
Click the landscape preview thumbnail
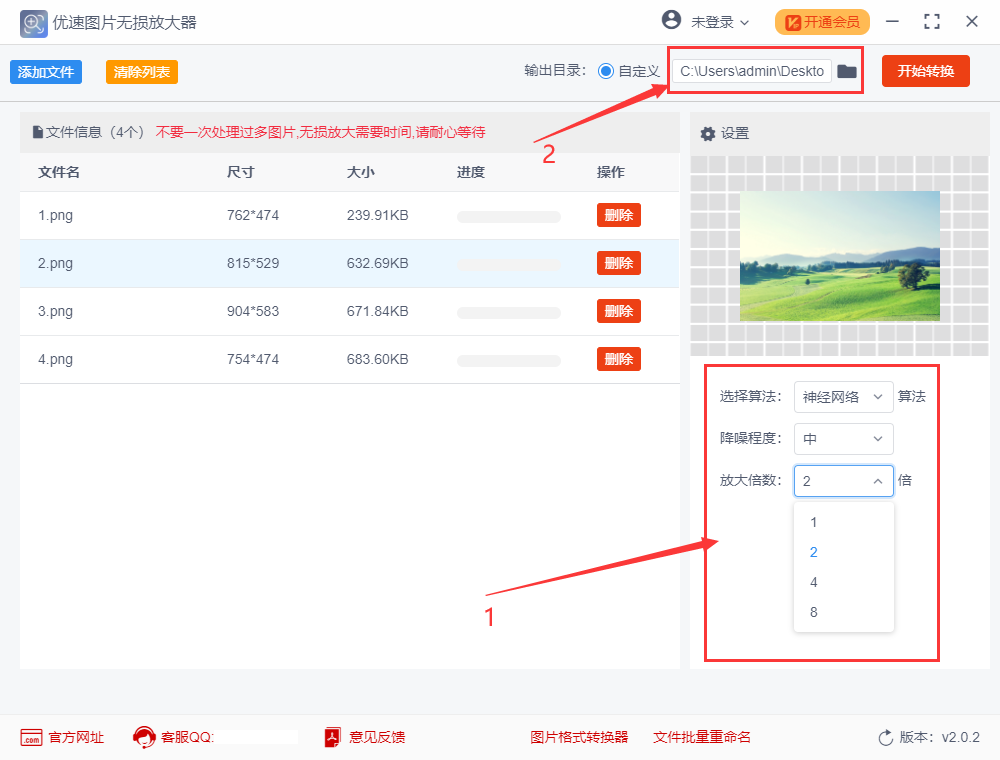point(839,256)
